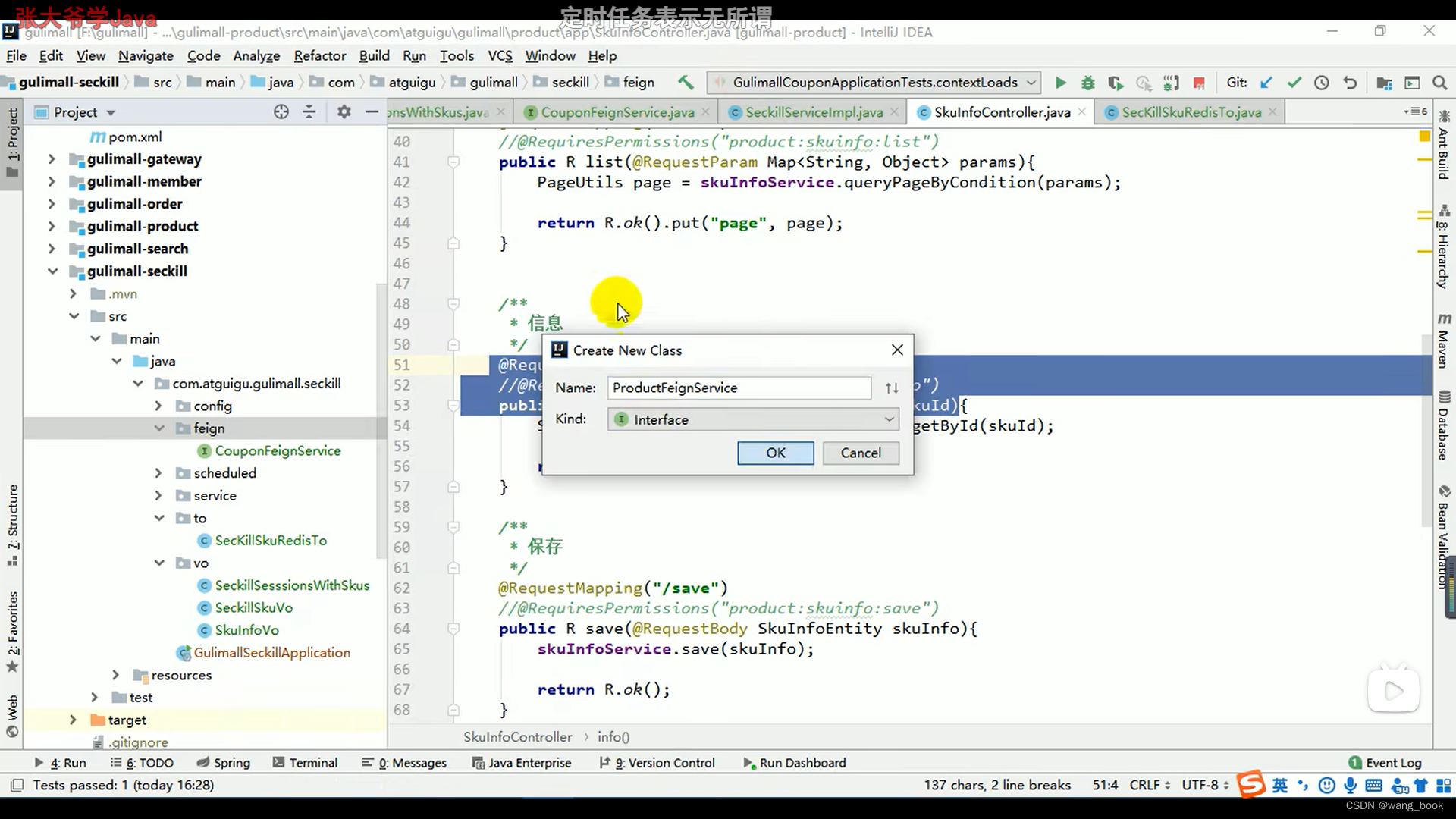Open the Refactor menu
This screenshot has height=819, width=1456.
319,56
